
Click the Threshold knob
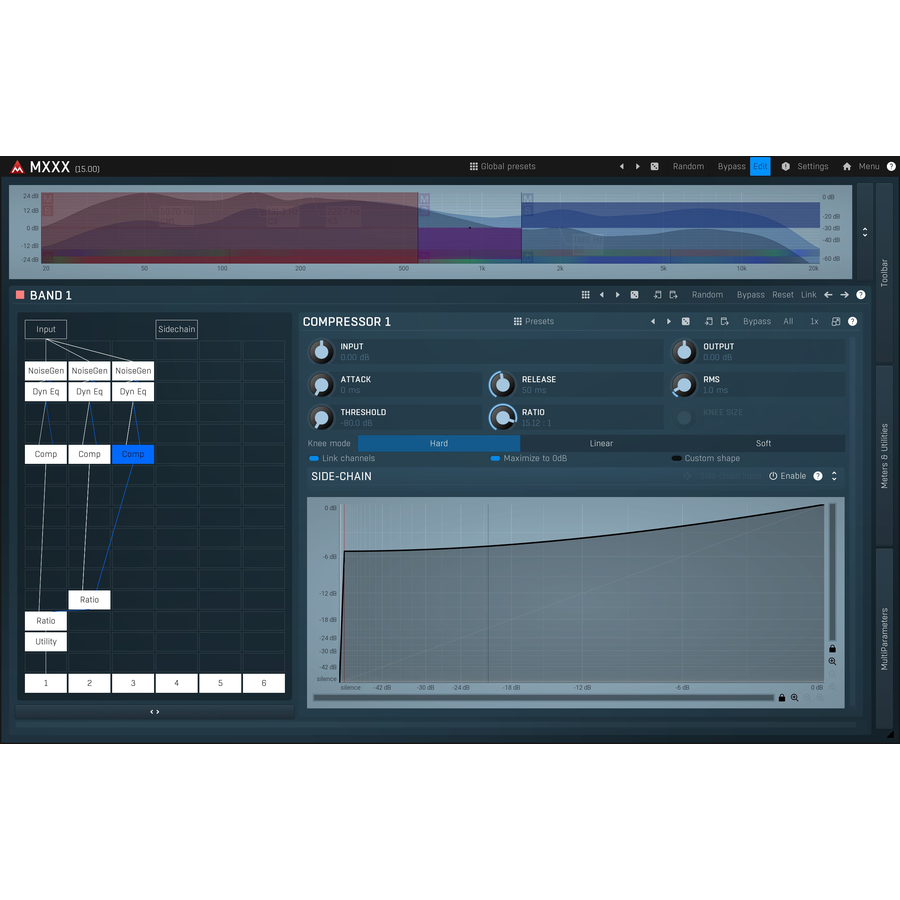click(x=321, y=417)
